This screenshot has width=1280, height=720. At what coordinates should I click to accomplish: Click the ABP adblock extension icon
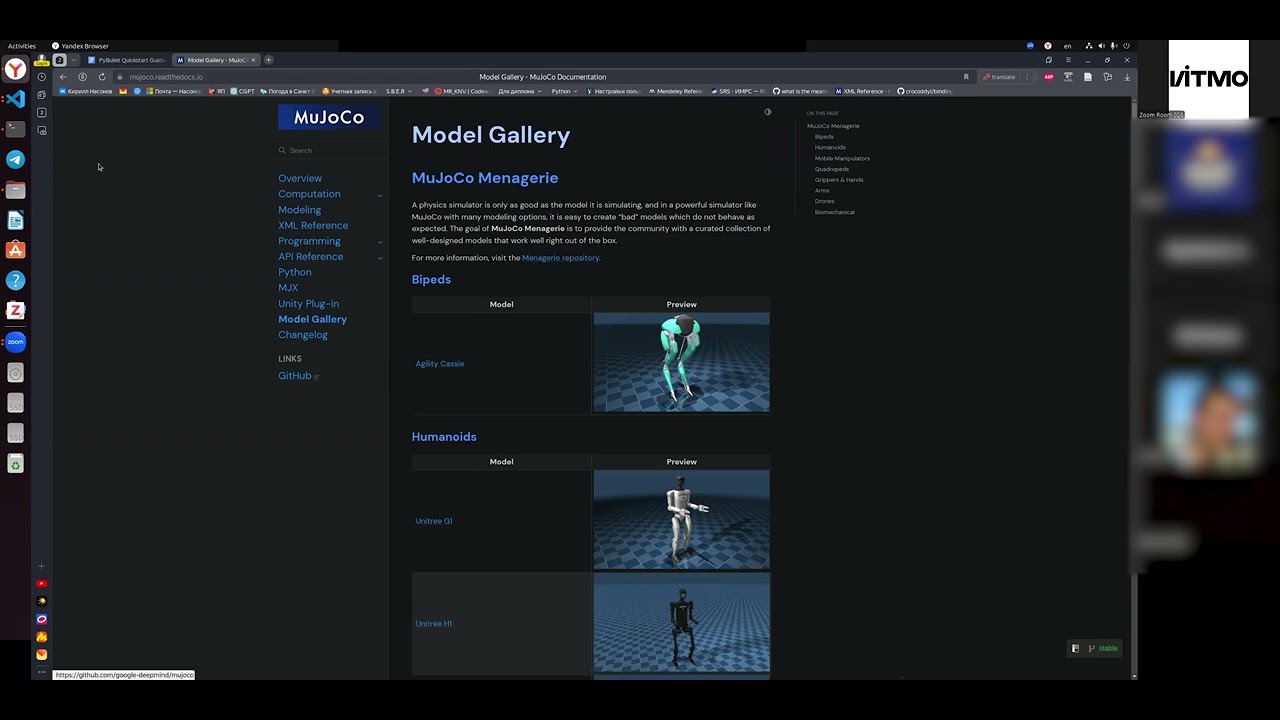coord(1048,77)
